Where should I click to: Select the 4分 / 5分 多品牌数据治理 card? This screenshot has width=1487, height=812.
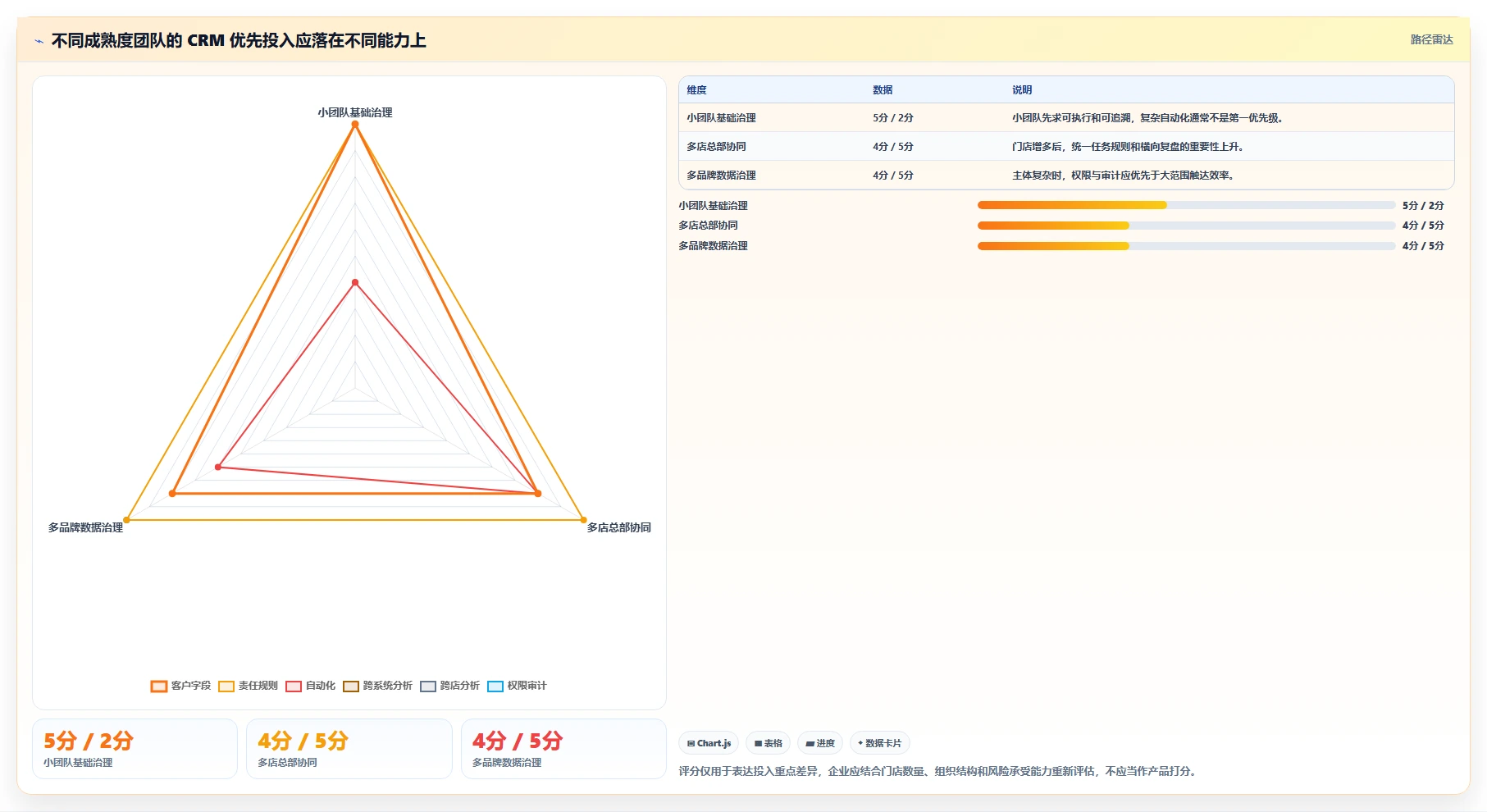[x=563, y=749]
